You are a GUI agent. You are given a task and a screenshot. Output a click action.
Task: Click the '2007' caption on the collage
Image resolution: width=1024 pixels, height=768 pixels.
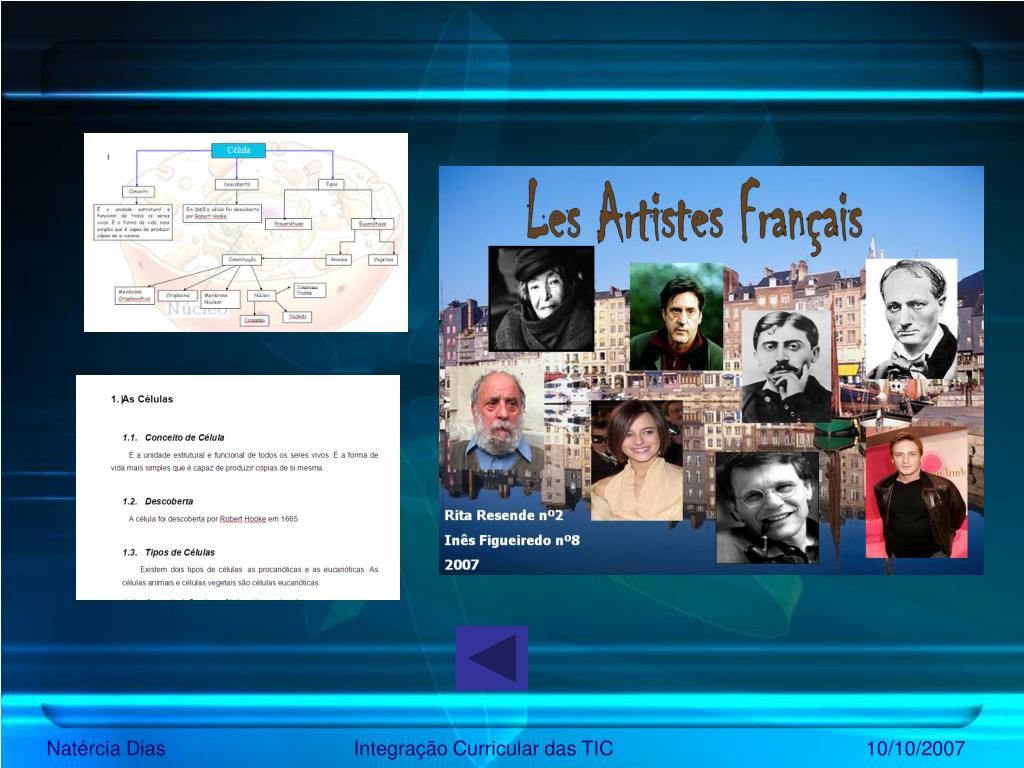pos(462,565)
